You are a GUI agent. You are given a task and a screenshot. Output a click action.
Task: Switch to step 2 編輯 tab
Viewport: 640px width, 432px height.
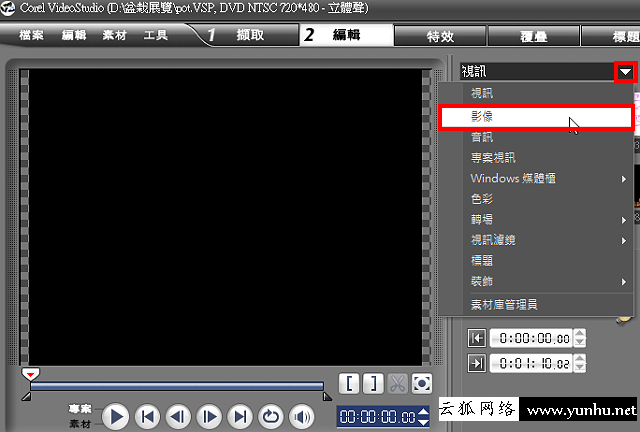tap(346, 35)
